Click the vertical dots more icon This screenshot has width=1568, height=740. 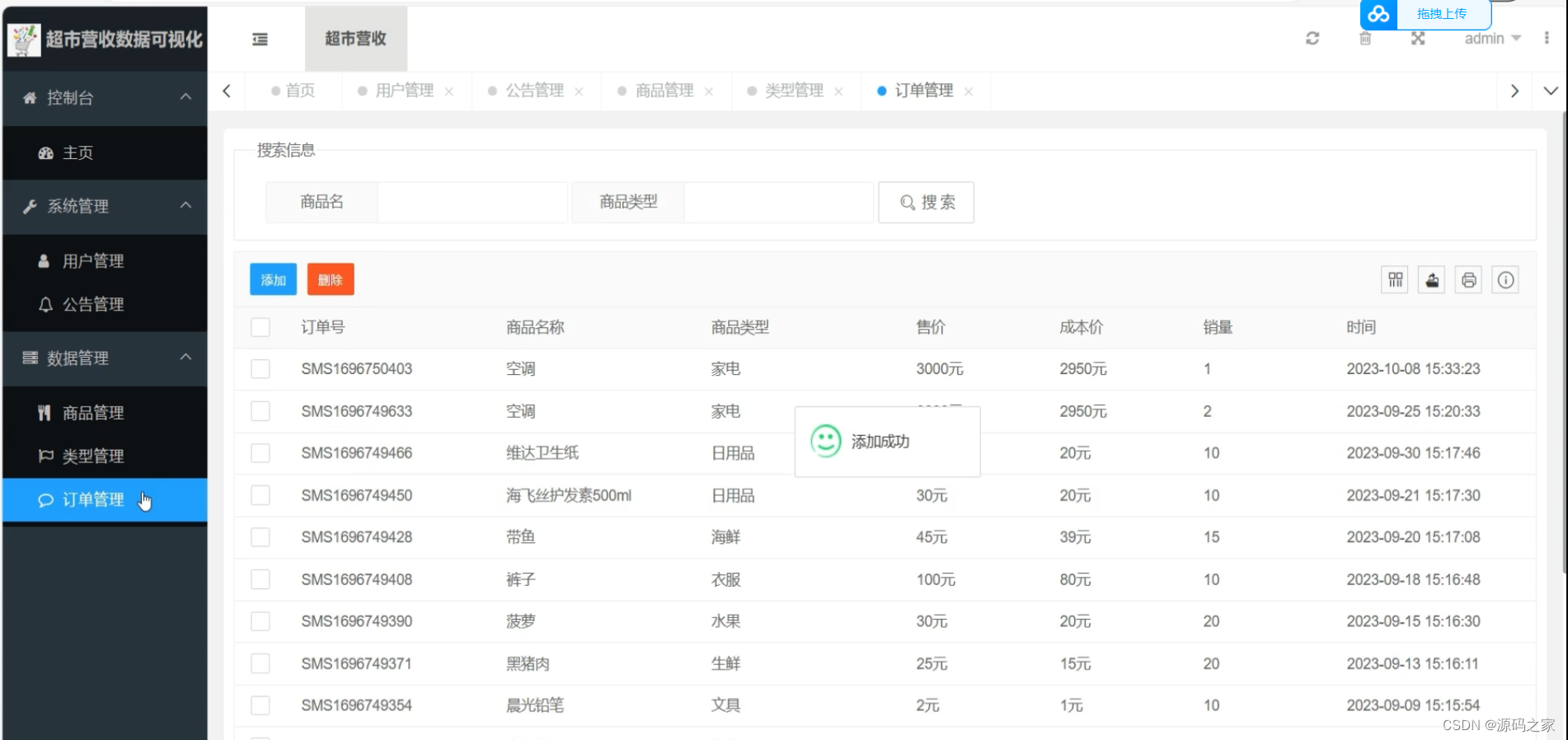tap(1547, 38)
